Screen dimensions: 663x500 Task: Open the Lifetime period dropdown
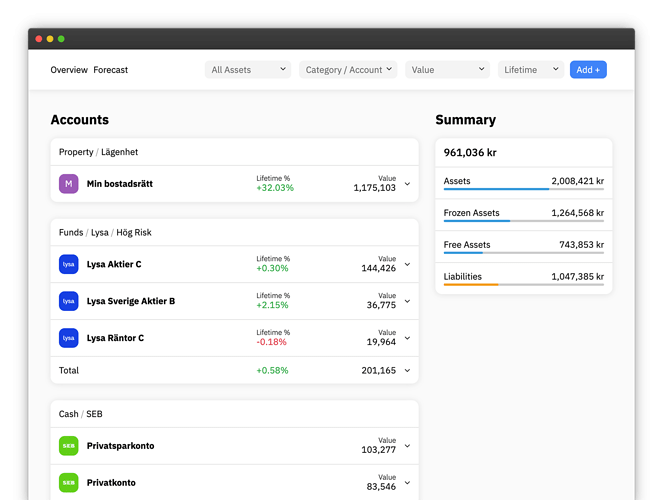pyautogui.click(x=530, y=70)
